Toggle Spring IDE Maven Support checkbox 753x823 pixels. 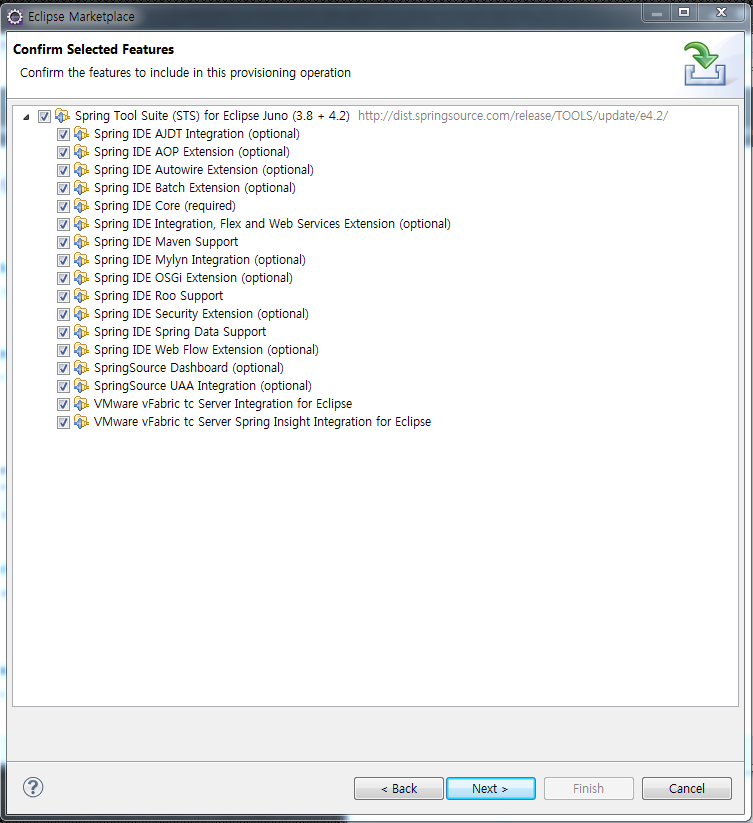point(63,242)
